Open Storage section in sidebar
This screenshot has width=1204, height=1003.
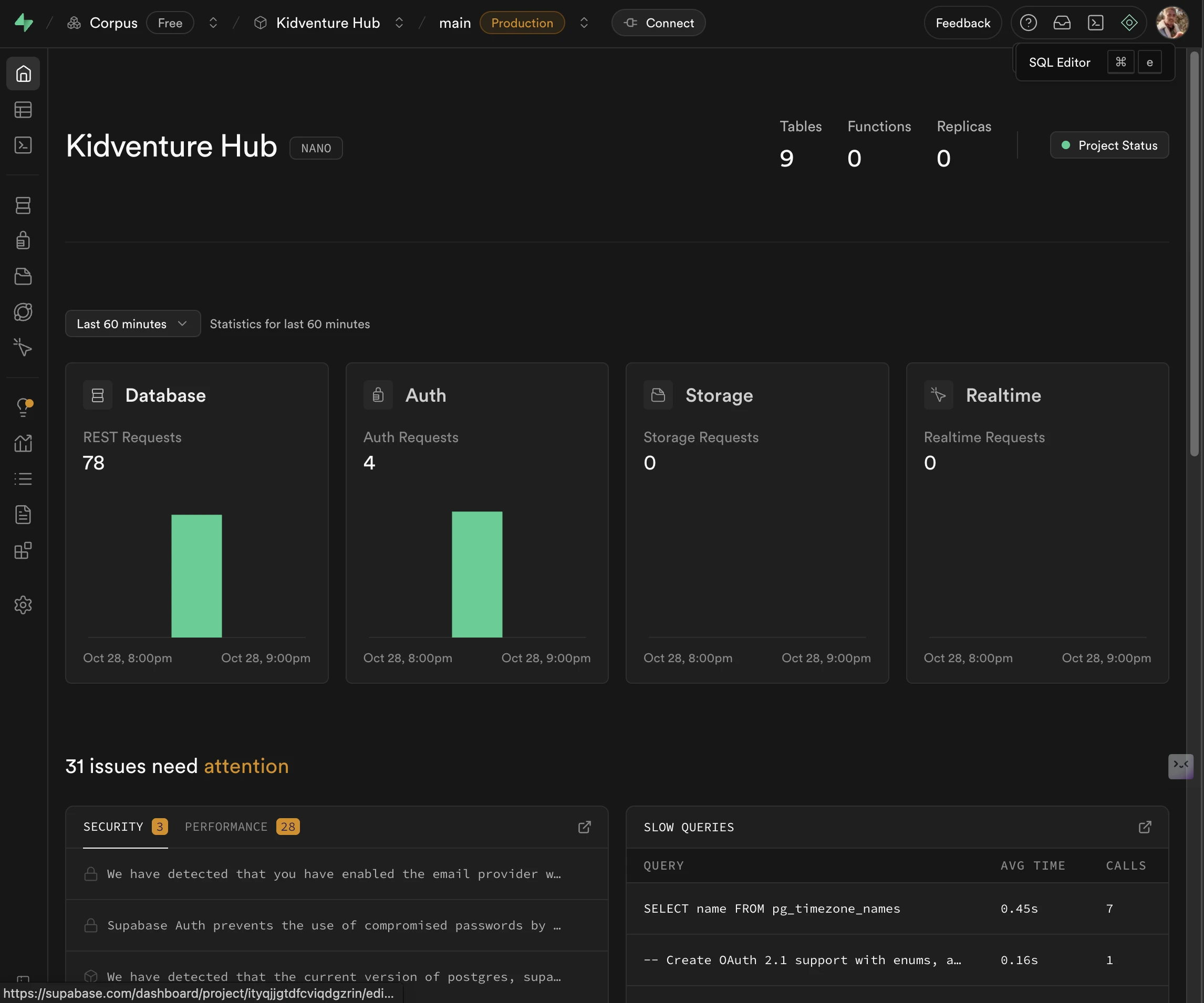point(23,276)
